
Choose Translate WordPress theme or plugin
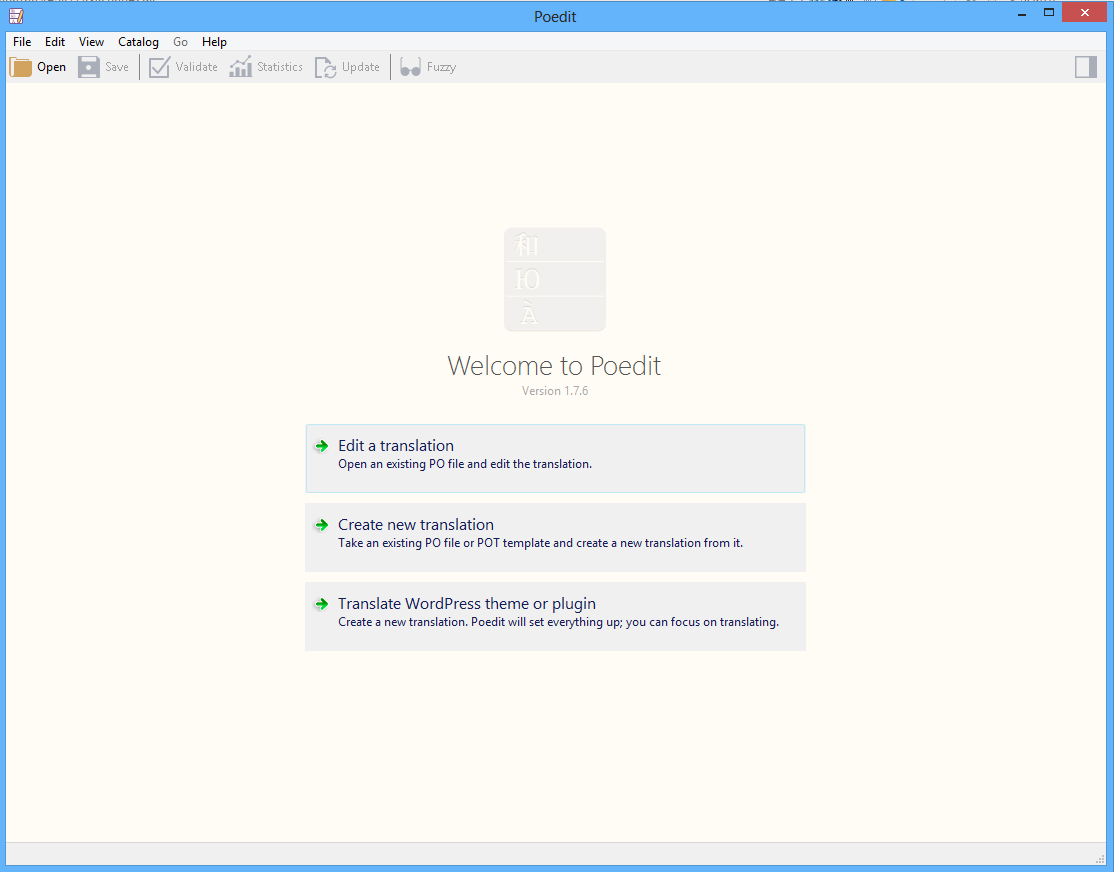[555, 616]
